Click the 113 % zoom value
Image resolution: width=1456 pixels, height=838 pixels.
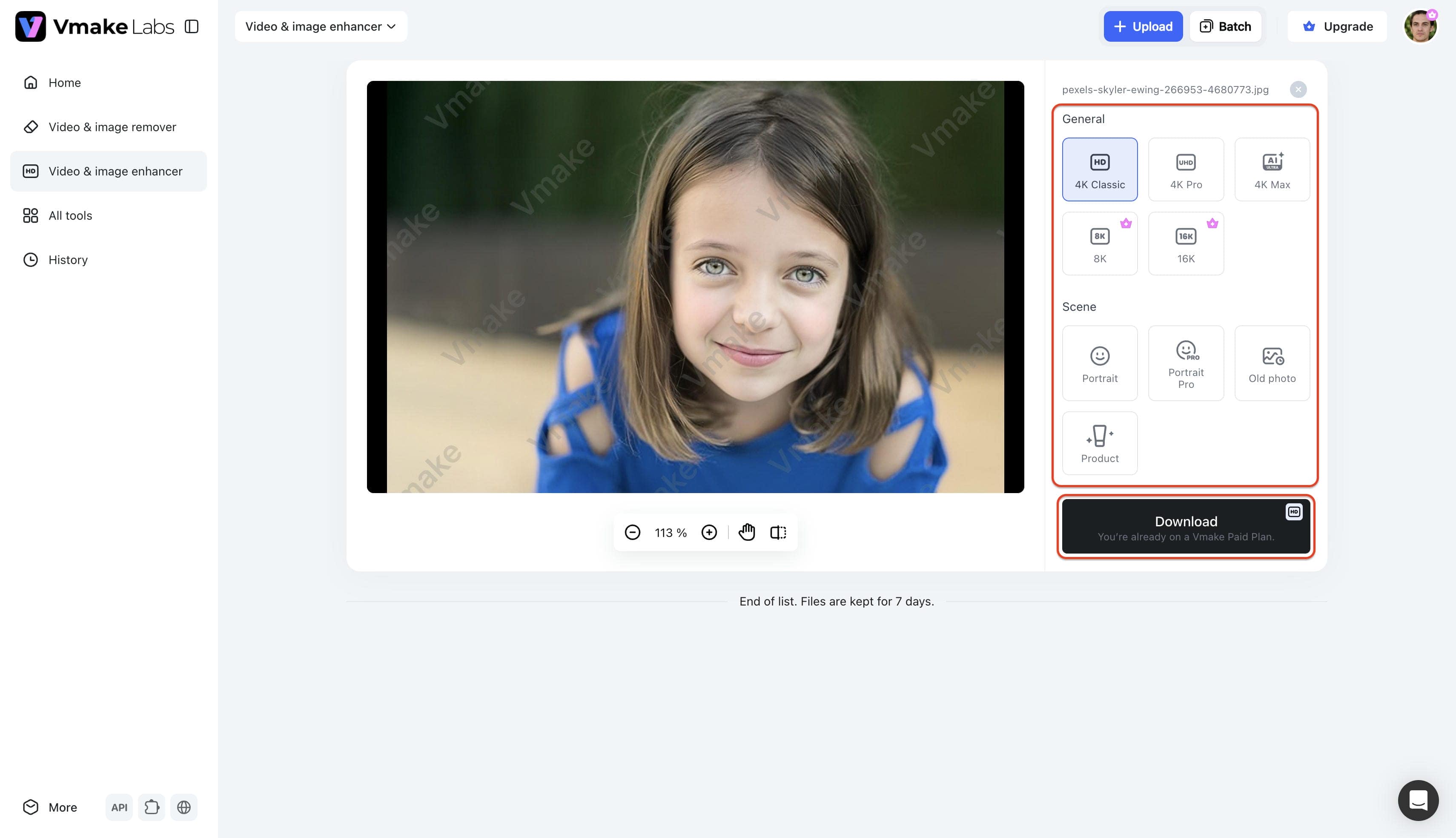(671, 534)
